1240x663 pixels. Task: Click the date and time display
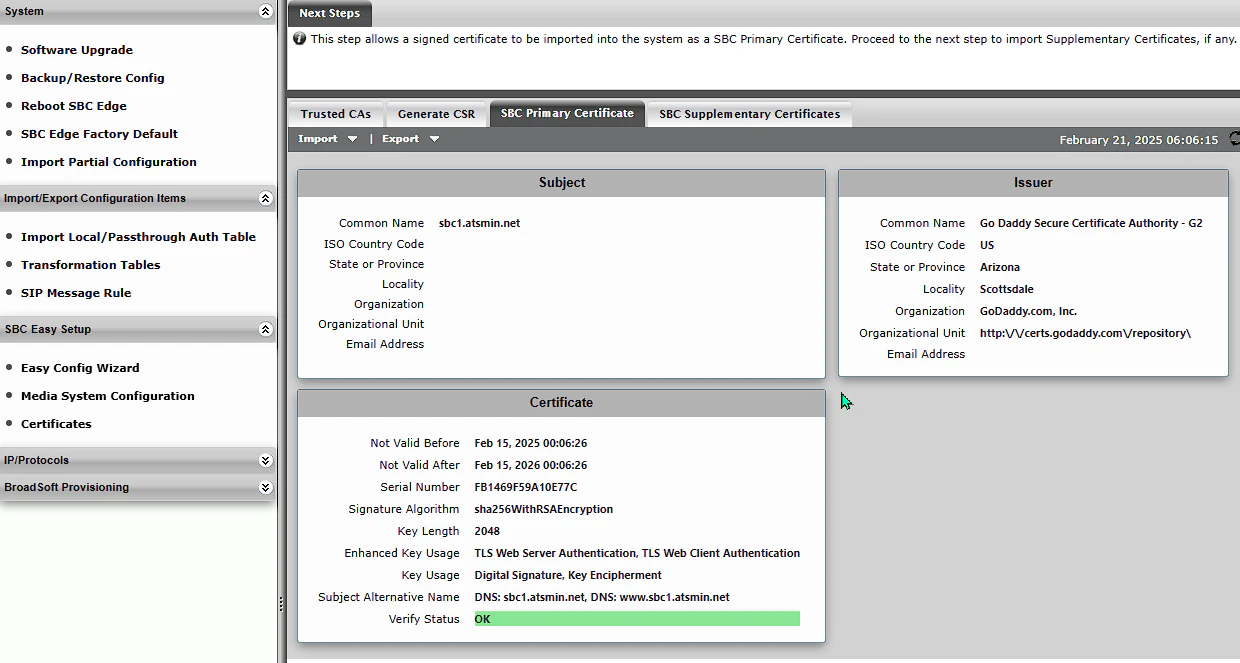(1139, 140)
